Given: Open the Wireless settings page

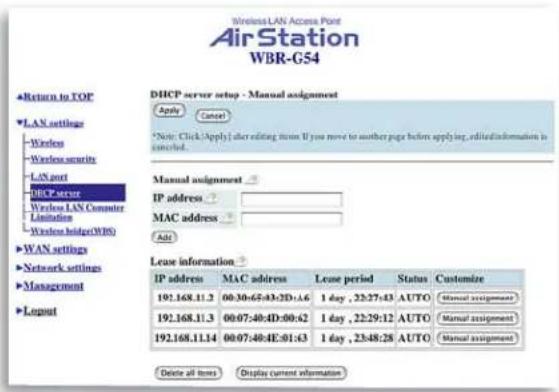Looking at the screenshot, I should point(47,143).
